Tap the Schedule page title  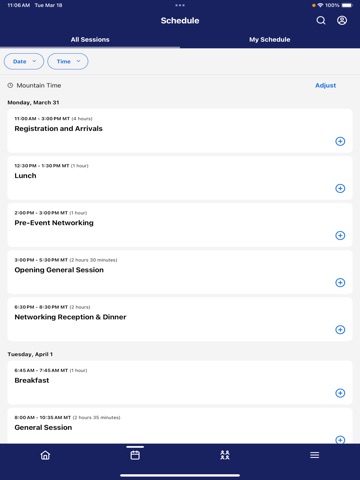coord(180,21)
